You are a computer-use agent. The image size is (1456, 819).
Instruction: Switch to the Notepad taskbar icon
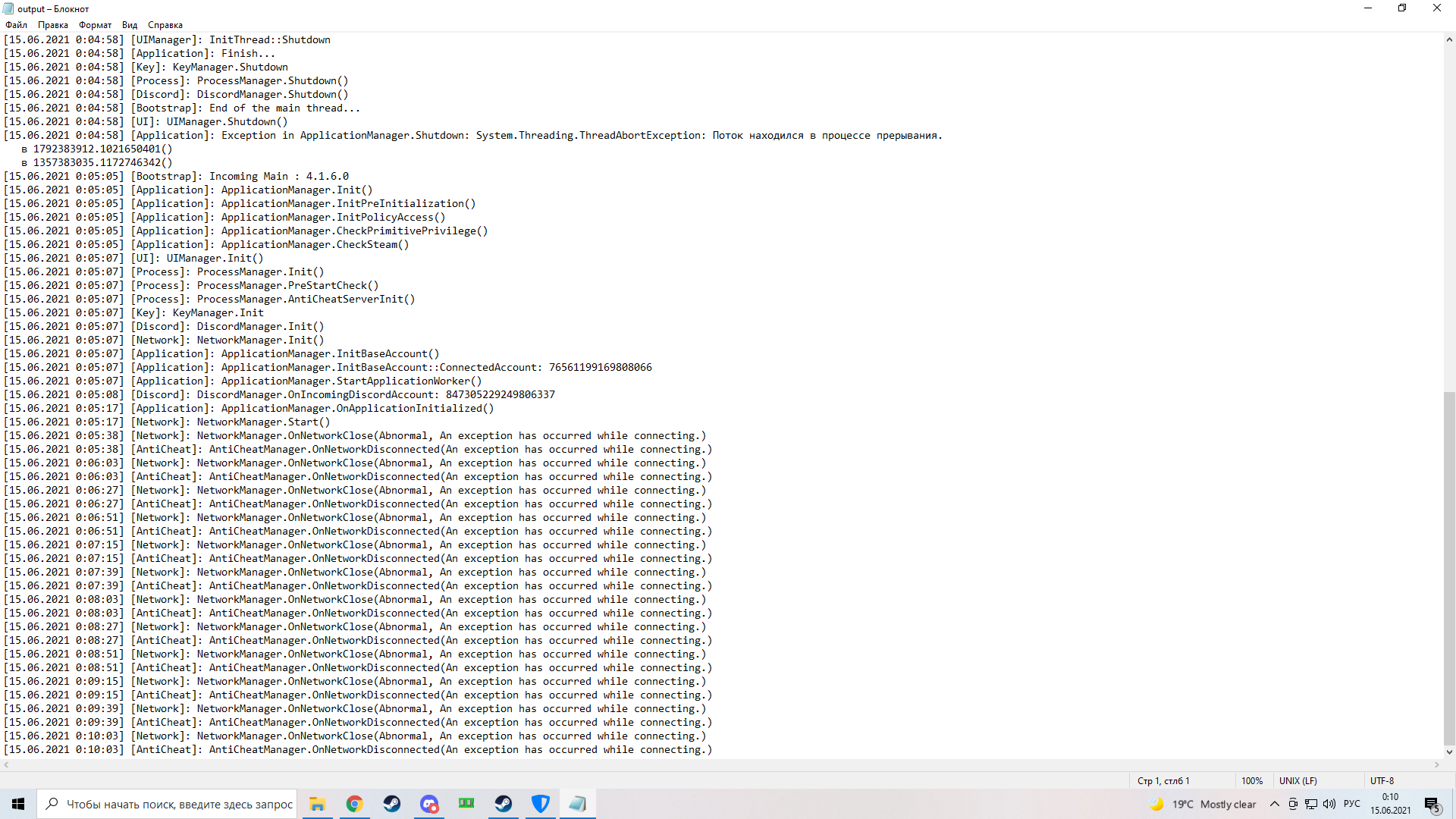point(578,804)
